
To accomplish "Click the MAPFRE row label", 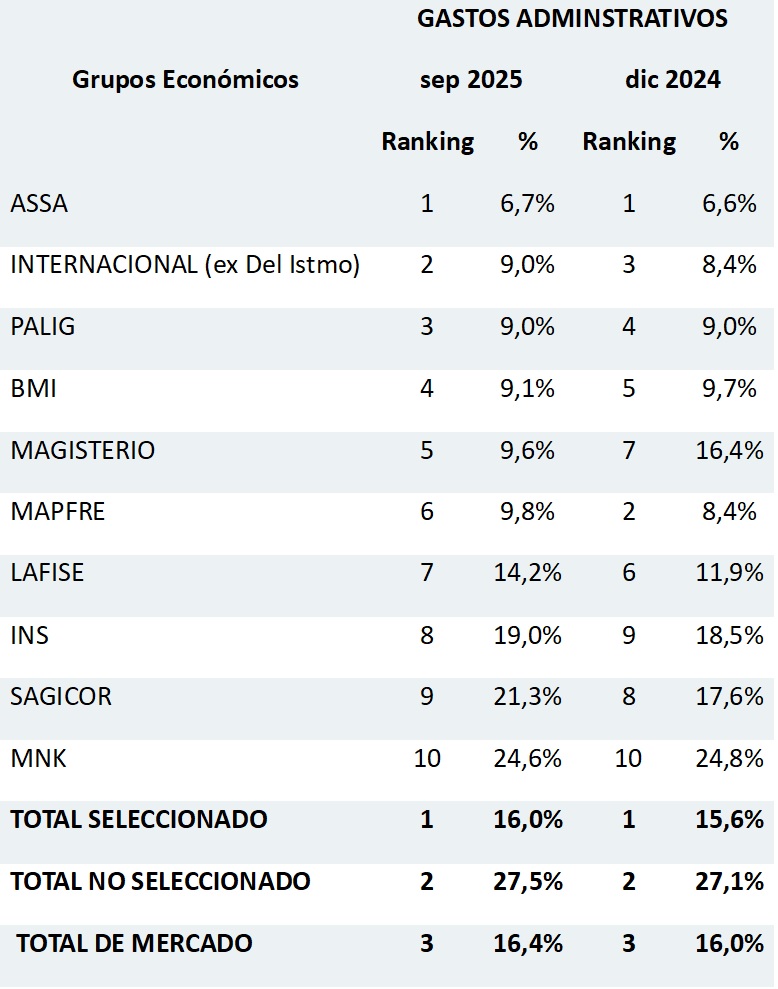I will tap(58, 513).
